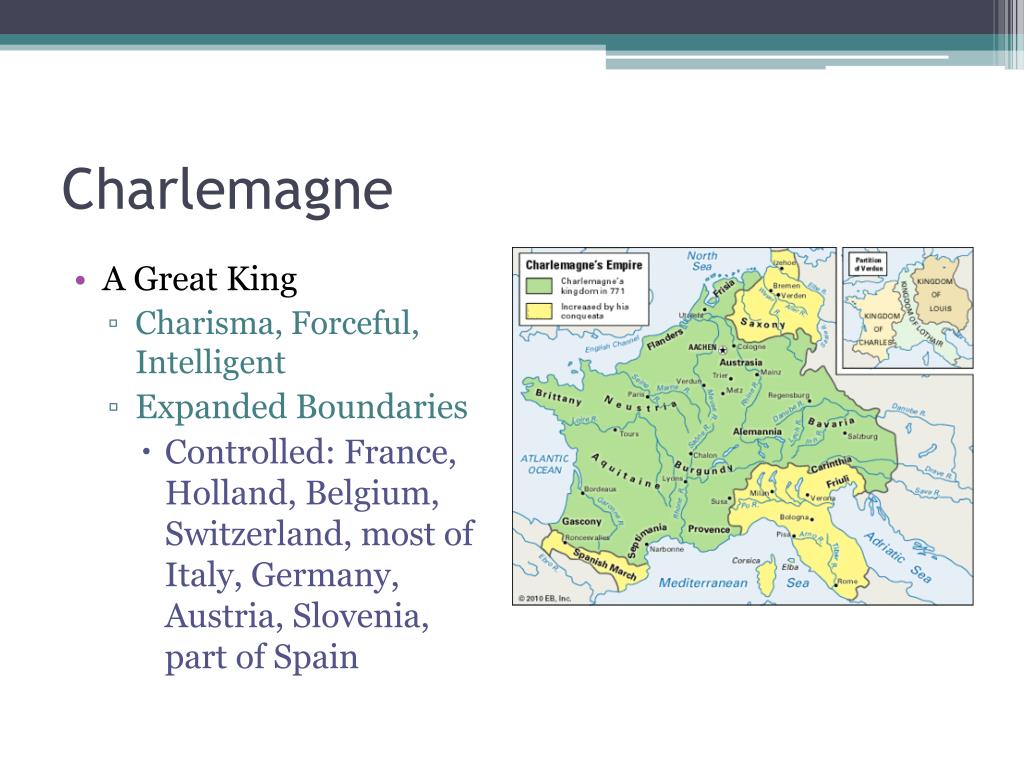Click the "Austrasia" label on the map
This screenshot has width=1024, height=768.
click(741, 362)
